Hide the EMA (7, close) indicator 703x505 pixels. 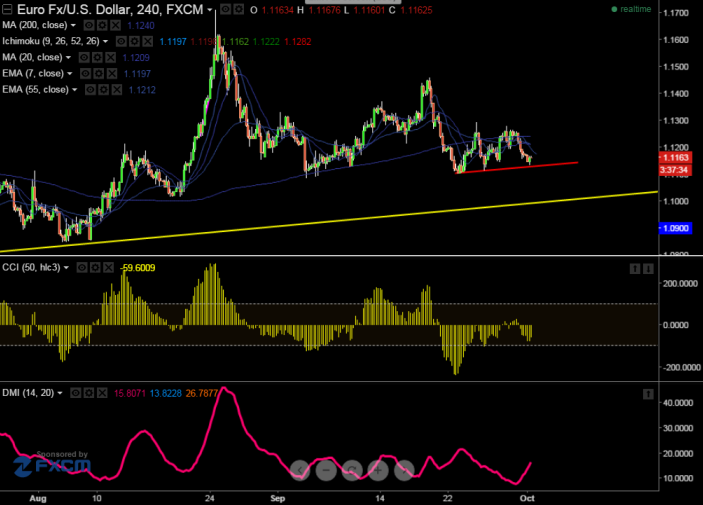click(85, 74)
